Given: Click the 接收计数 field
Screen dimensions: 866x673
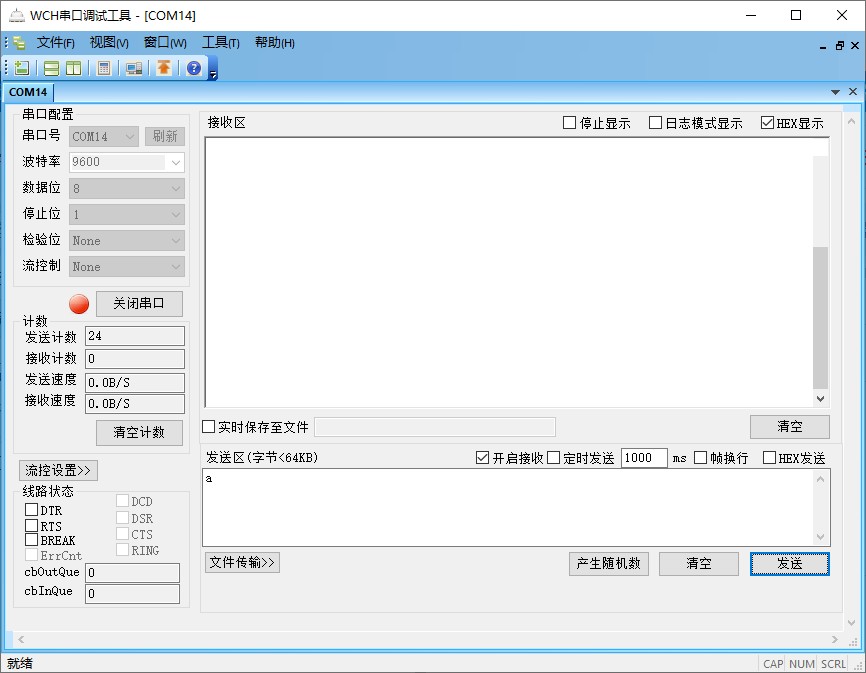Looking at the screenshot, I should coord(135,358).
